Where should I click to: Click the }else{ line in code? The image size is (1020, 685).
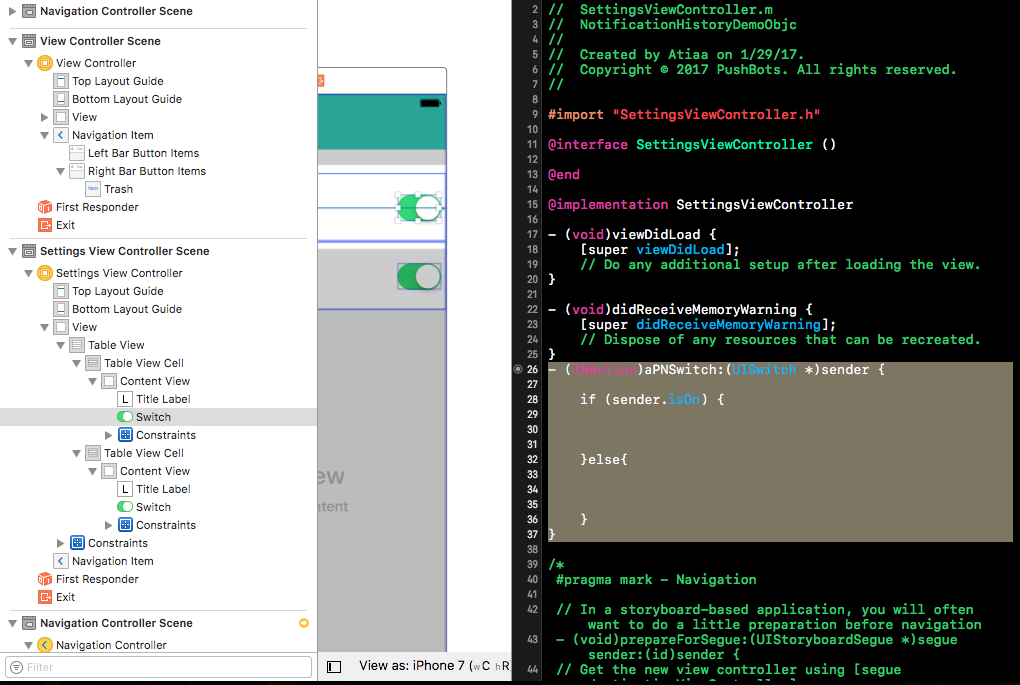(604, 459)
